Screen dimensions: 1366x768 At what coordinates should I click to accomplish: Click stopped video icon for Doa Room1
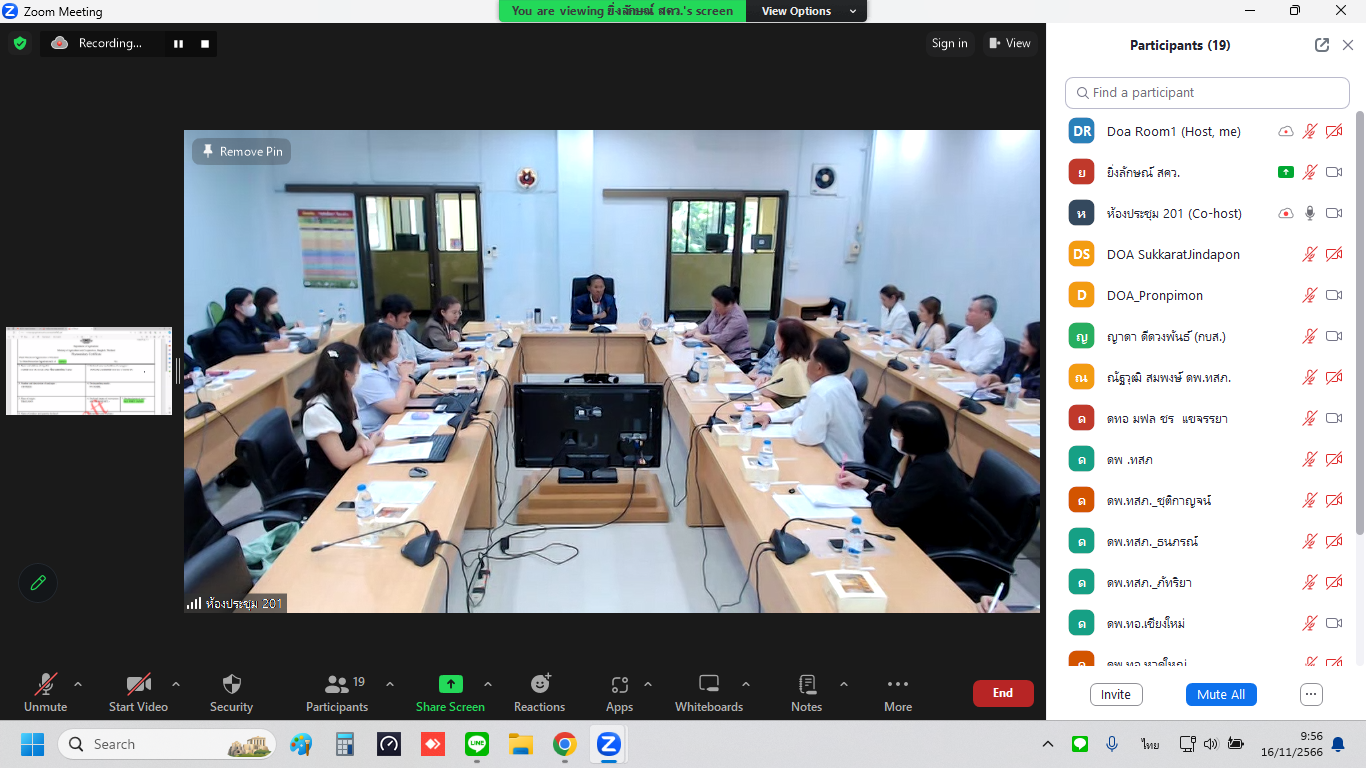(1334, 131)
